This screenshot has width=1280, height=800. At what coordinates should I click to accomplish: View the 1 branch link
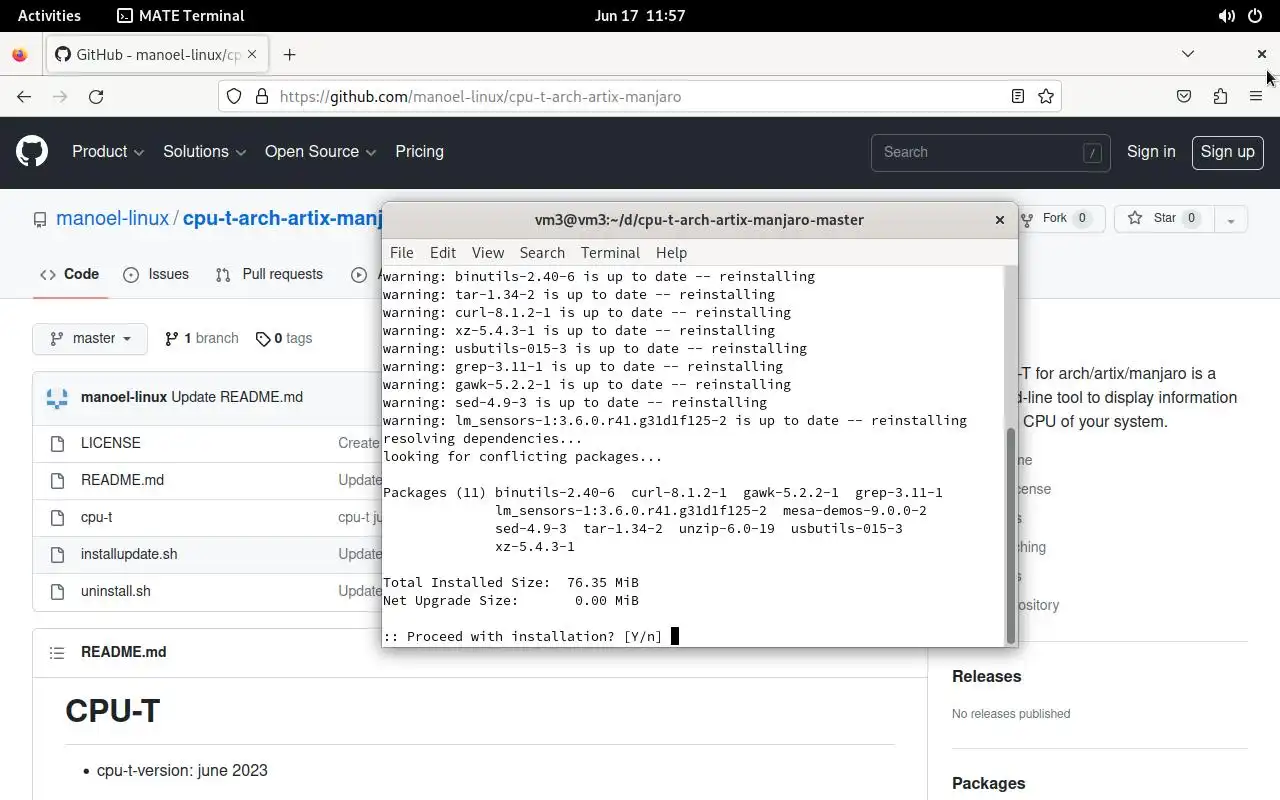(201, 339)
